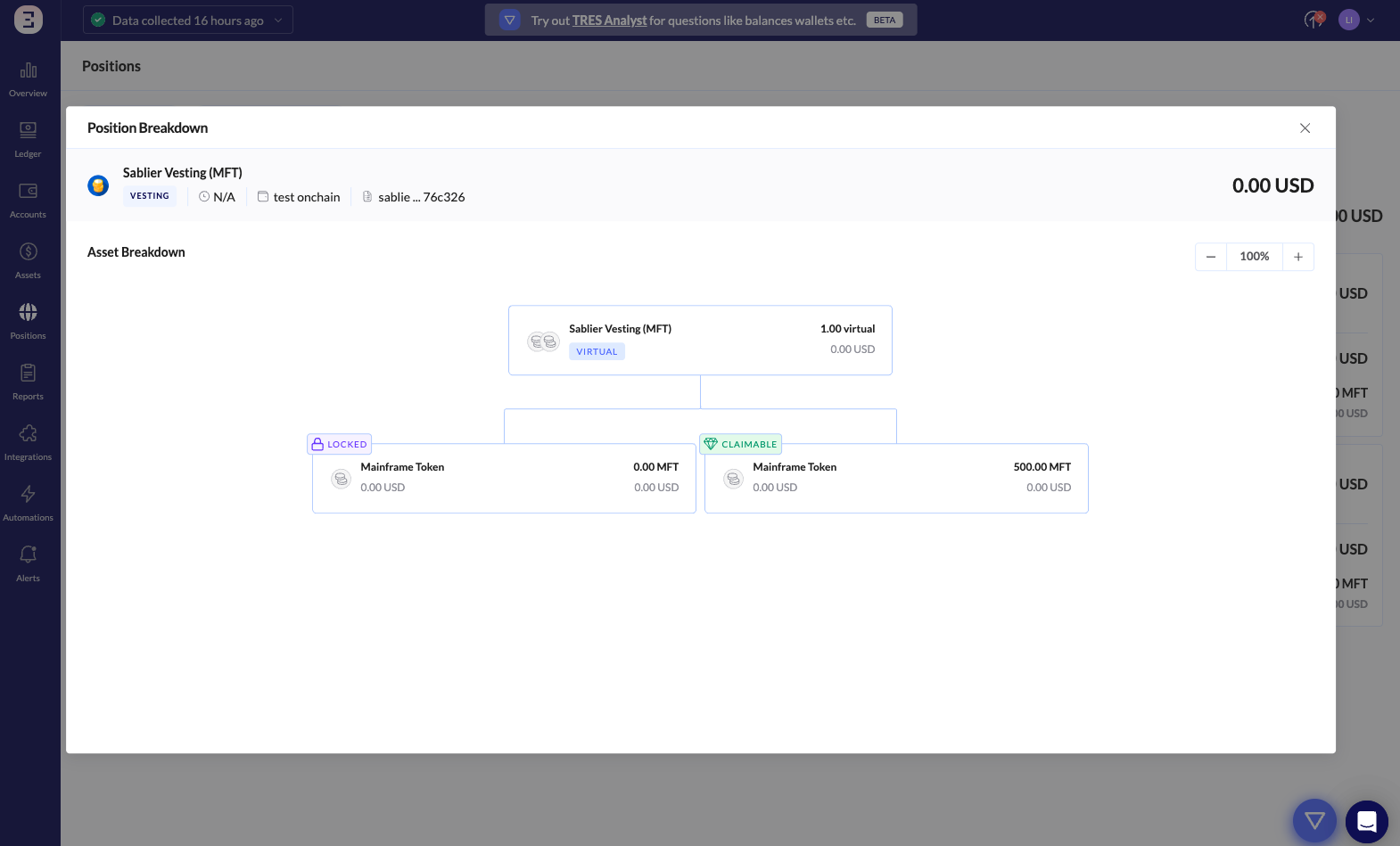Click the Positions globe icon
The width and height of the screenshot is (1400, 846).
click(x=29, y=314)
